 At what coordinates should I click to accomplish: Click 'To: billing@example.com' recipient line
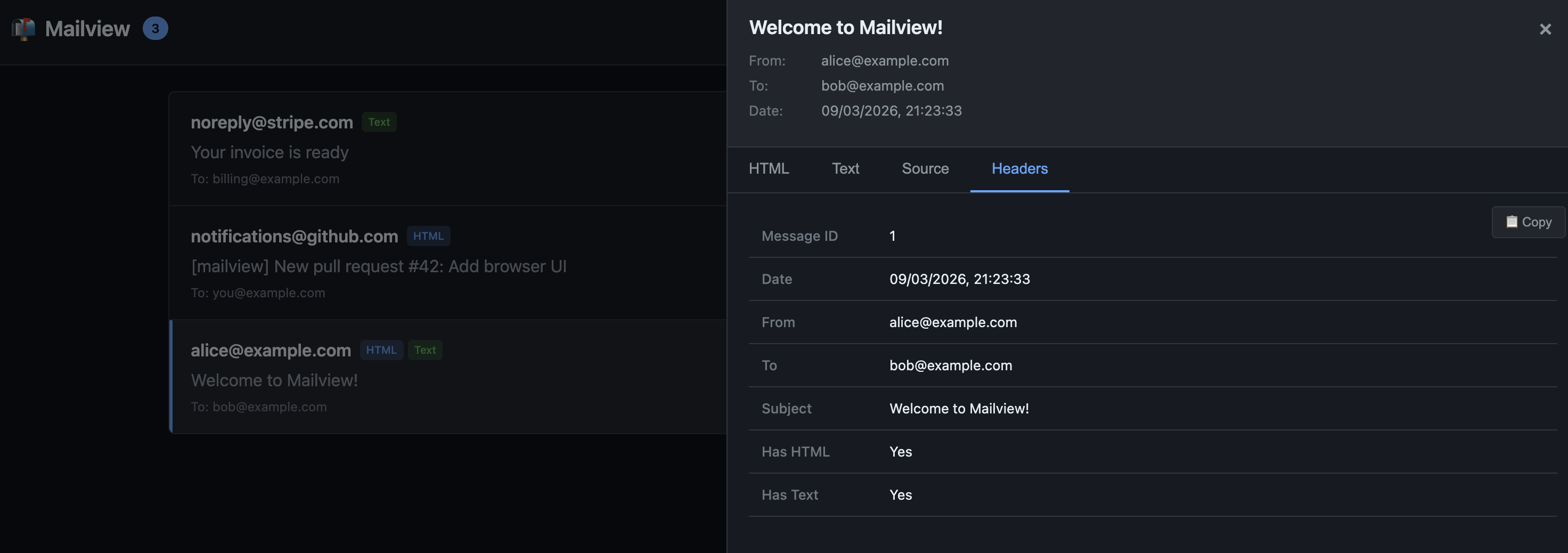coord(265,179)
